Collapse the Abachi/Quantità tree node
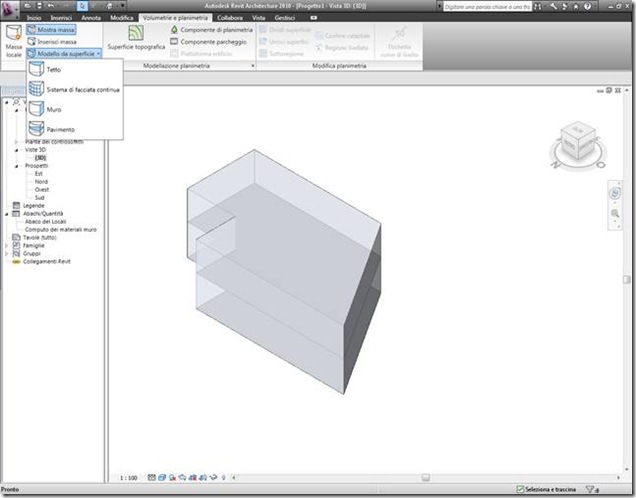This screenshot has width=636, height=498. coord(6,214)
